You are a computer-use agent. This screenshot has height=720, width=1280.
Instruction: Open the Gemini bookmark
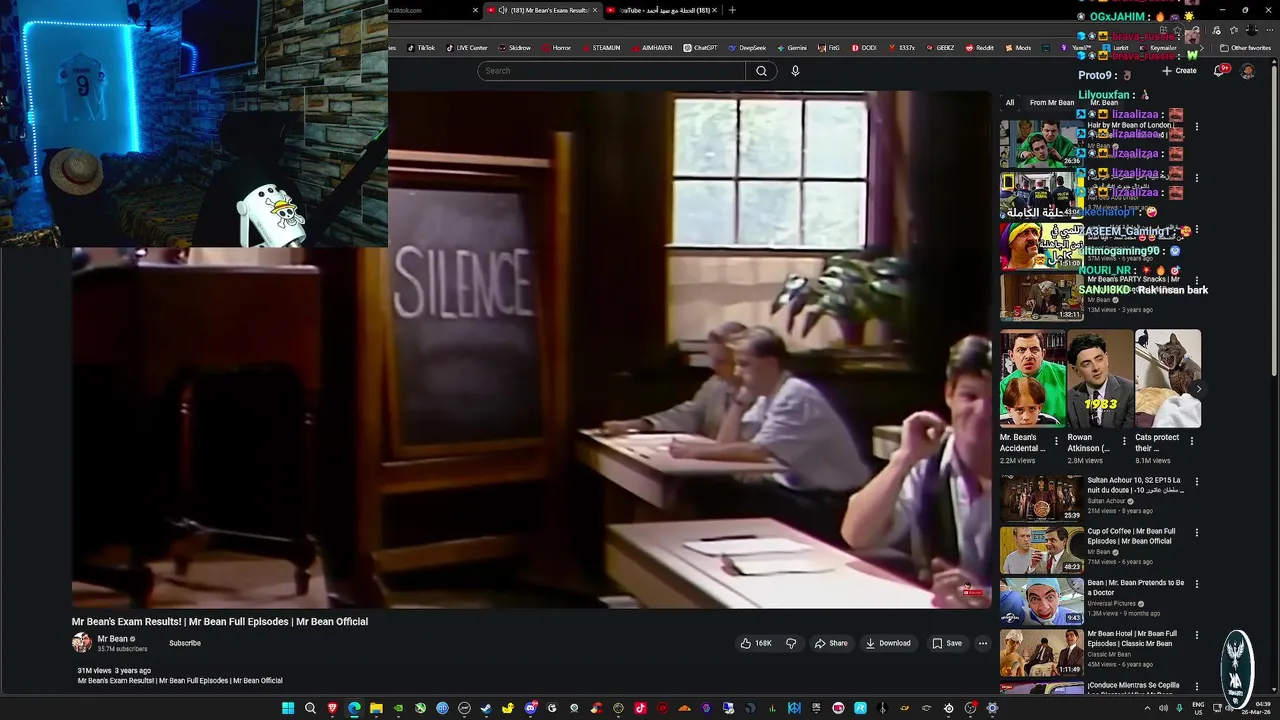[x=791, y=47]
